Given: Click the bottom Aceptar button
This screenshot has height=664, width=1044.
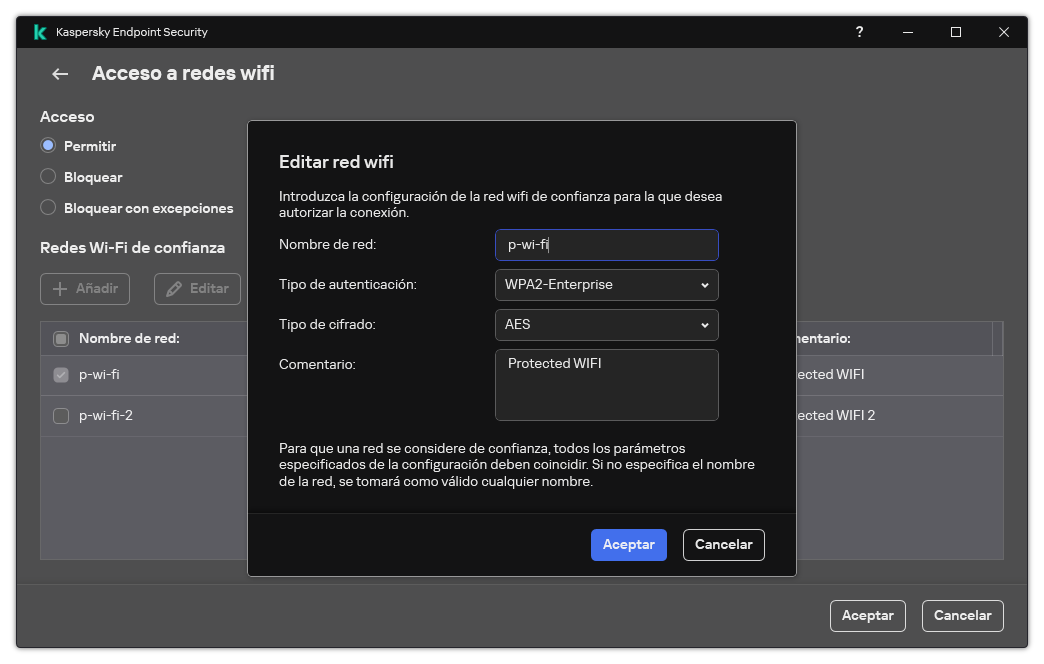Looking at the screenshot, I should tap(867, 616).
